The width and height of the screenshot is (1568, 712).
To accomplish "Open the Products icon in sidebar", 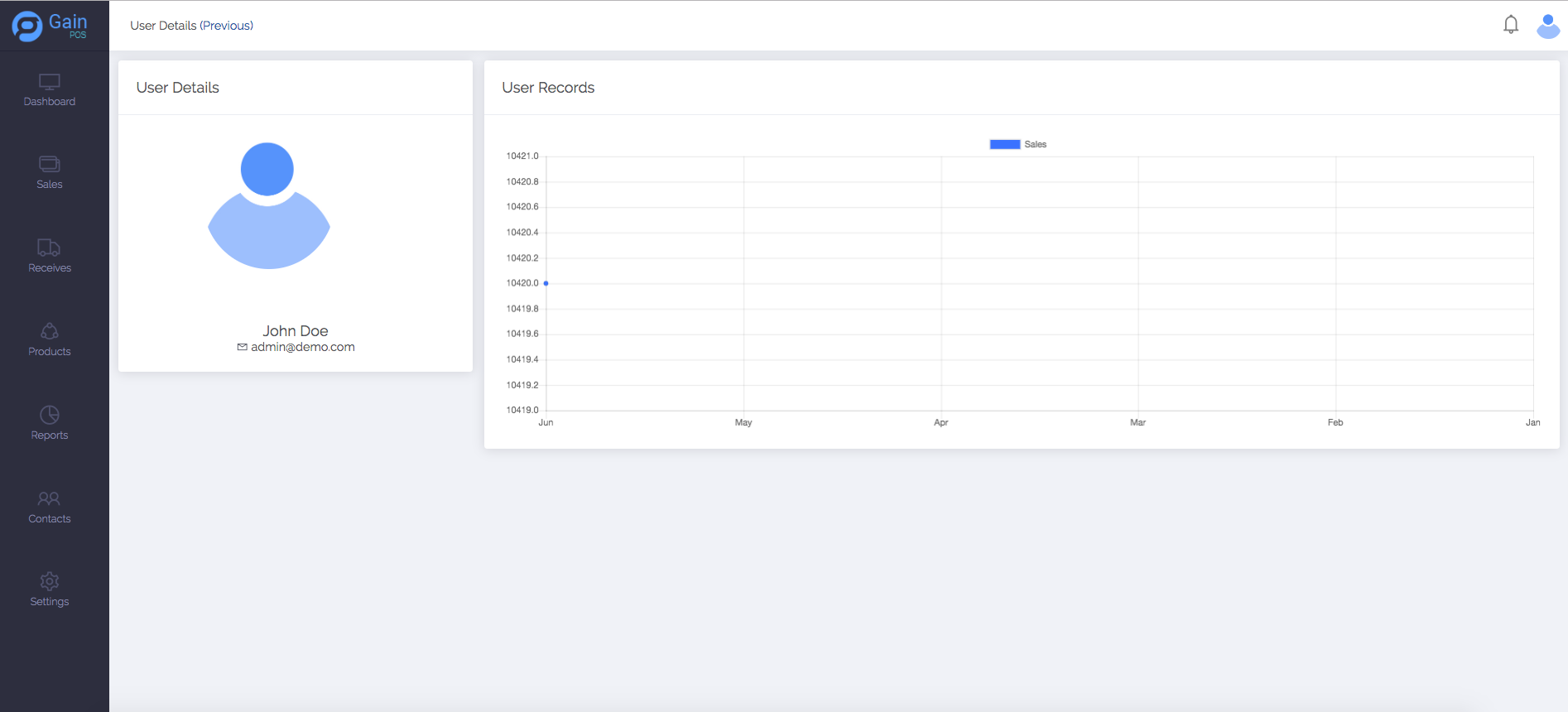I will click(50, 331).
